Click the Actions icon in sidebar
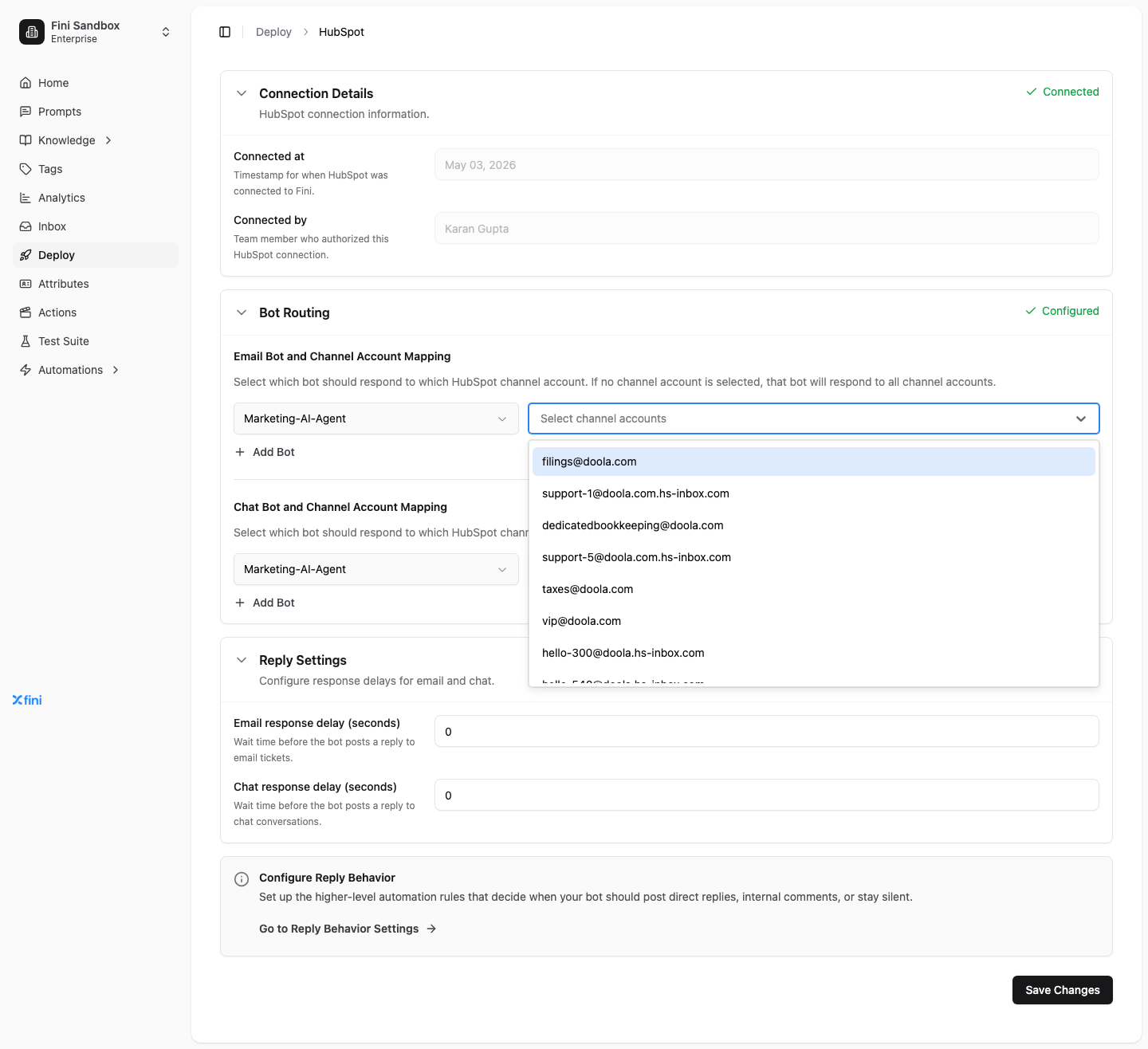The width and height of the screenshot is (1148, 1049). coord(26,312)
